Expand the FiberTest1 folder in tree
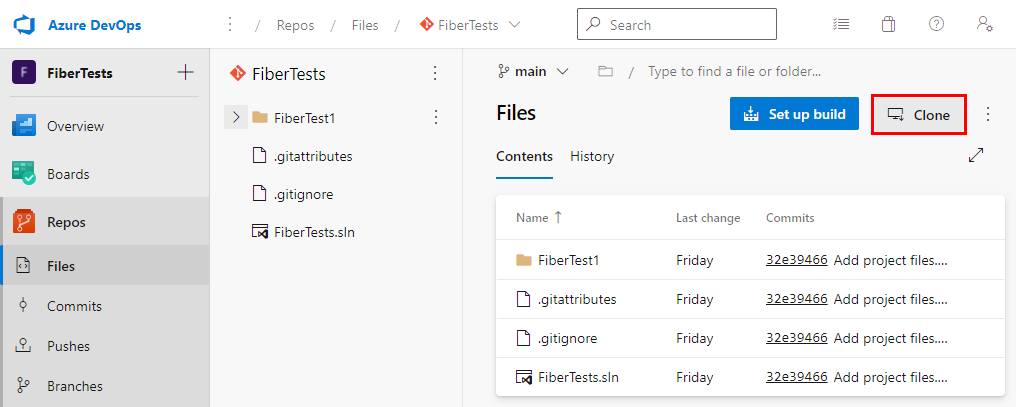Image resolution: width=1016 pixels, height=407 pixels. pyautogui.click(x=236, y=118)
